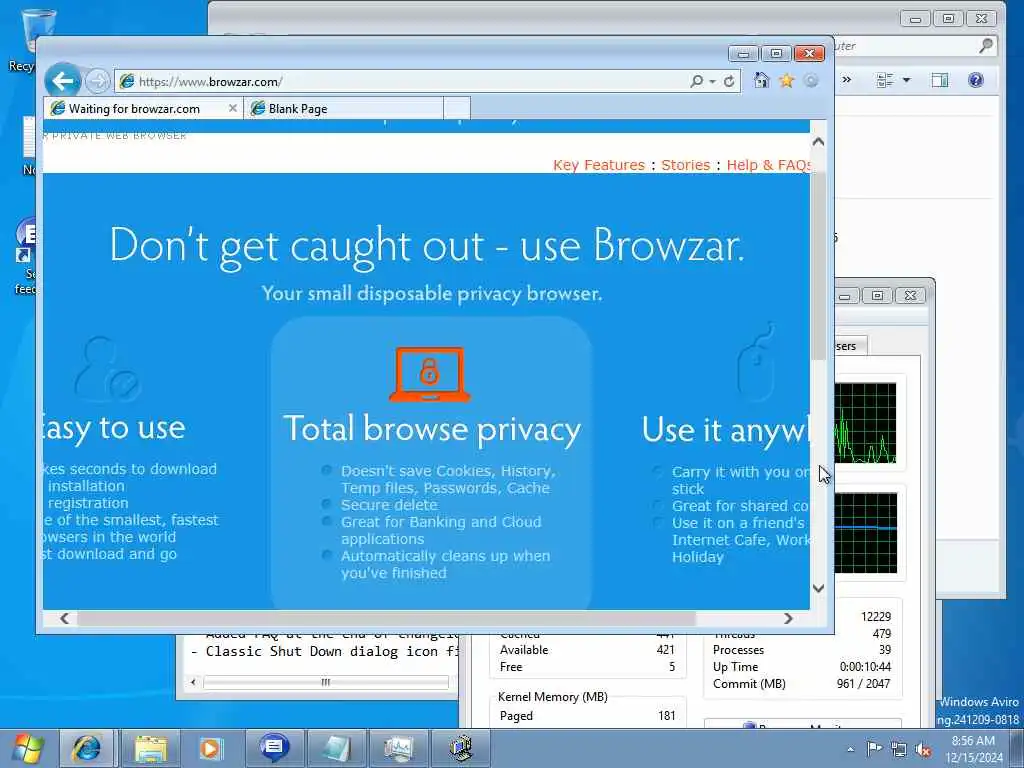Expand the address bar autocomplete dropdown arrow

click(712, 82)
